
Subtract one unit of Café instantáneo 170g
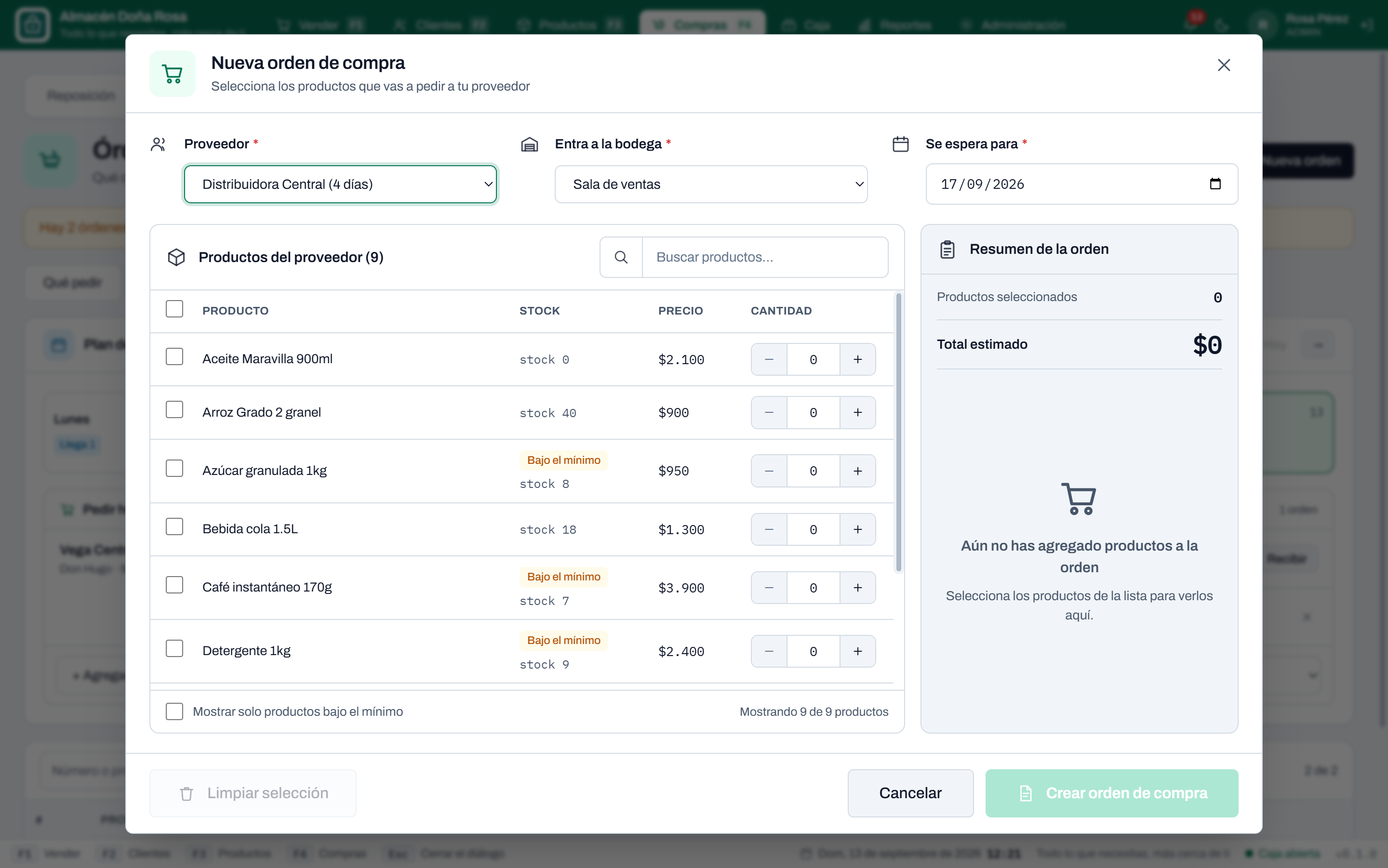pyautogui.click(x=769, y=588)
